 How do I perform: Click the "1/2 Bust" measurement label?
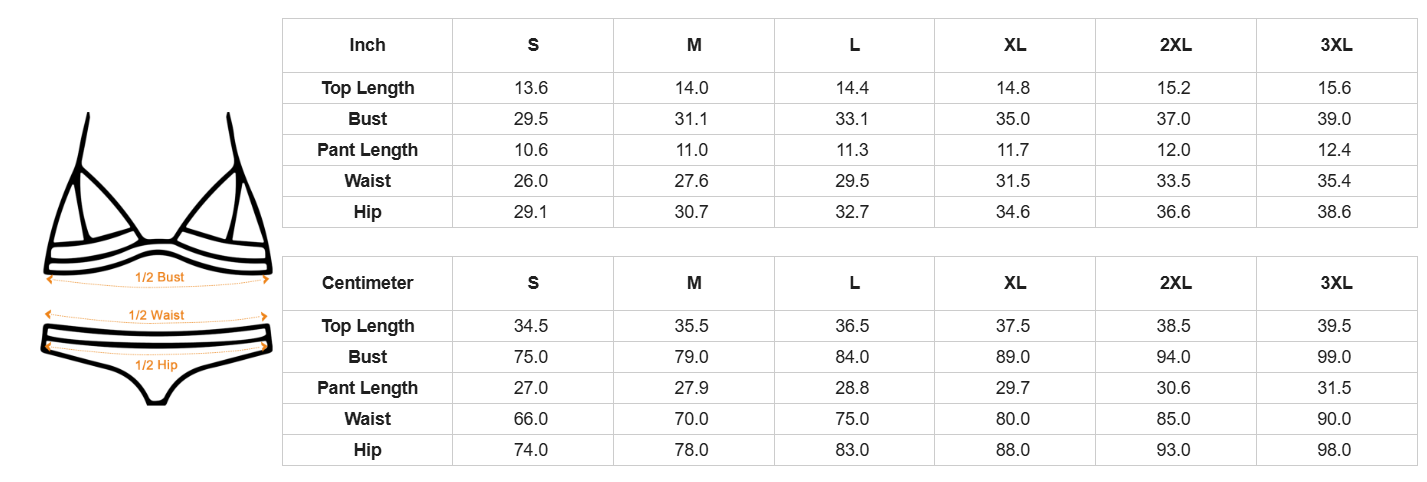pyautogui.click(x=159, y=277)
